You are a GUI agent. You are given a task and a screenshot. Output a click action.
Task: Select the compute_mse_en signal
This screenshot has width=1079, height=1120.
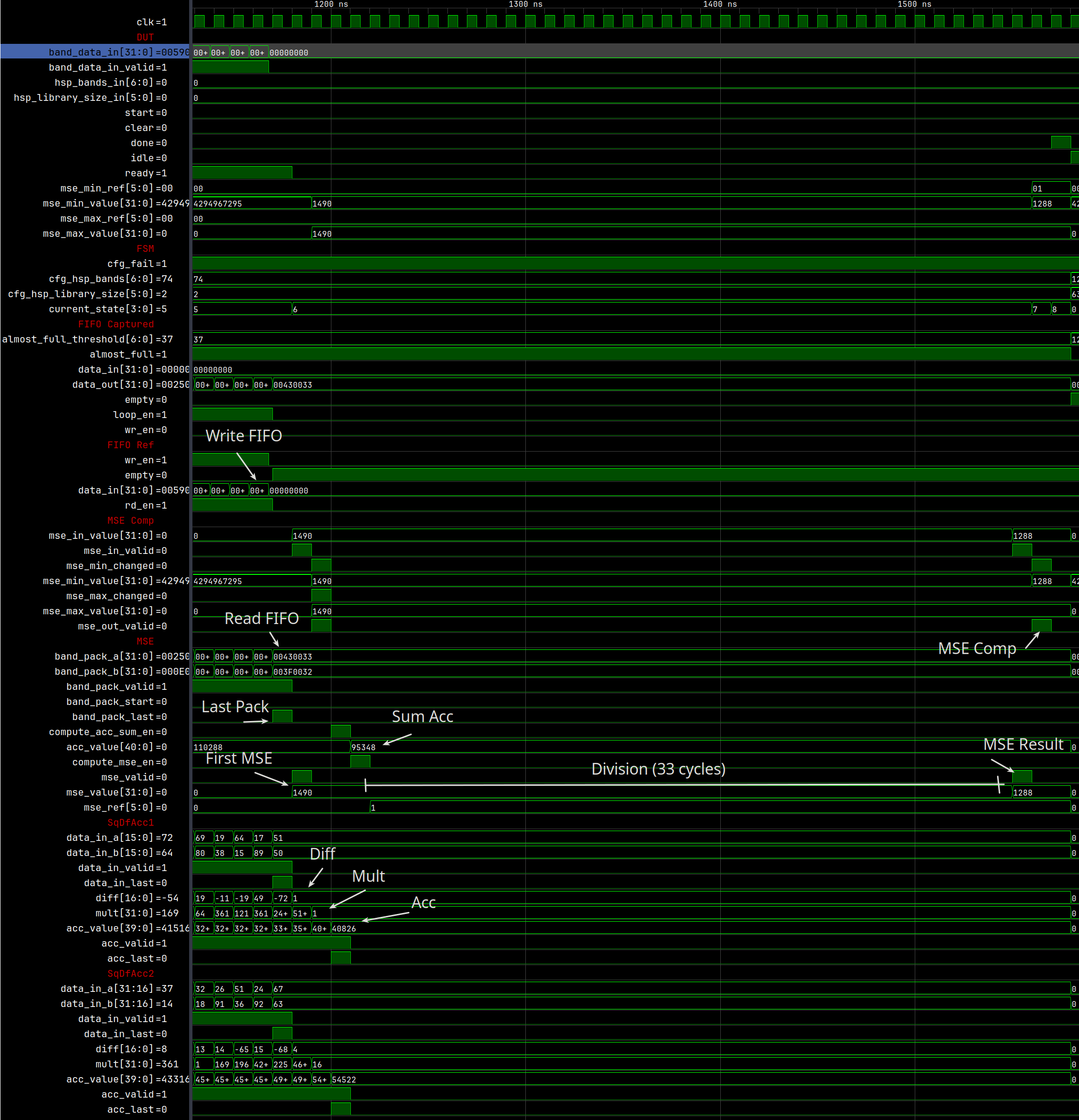point(119,762)
